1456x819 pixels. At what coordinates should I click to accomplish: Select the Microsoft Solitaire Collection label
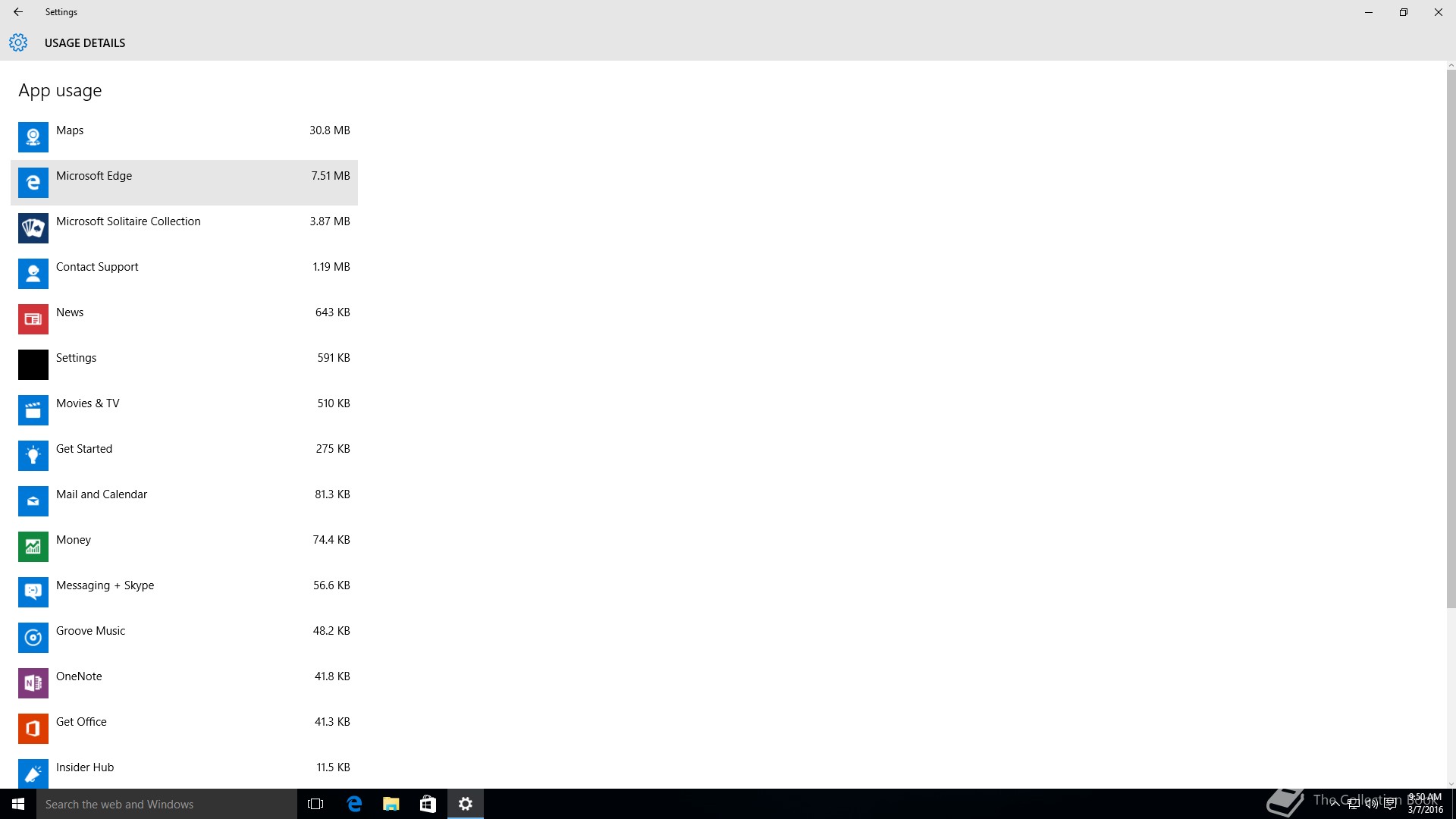[128, 221]
